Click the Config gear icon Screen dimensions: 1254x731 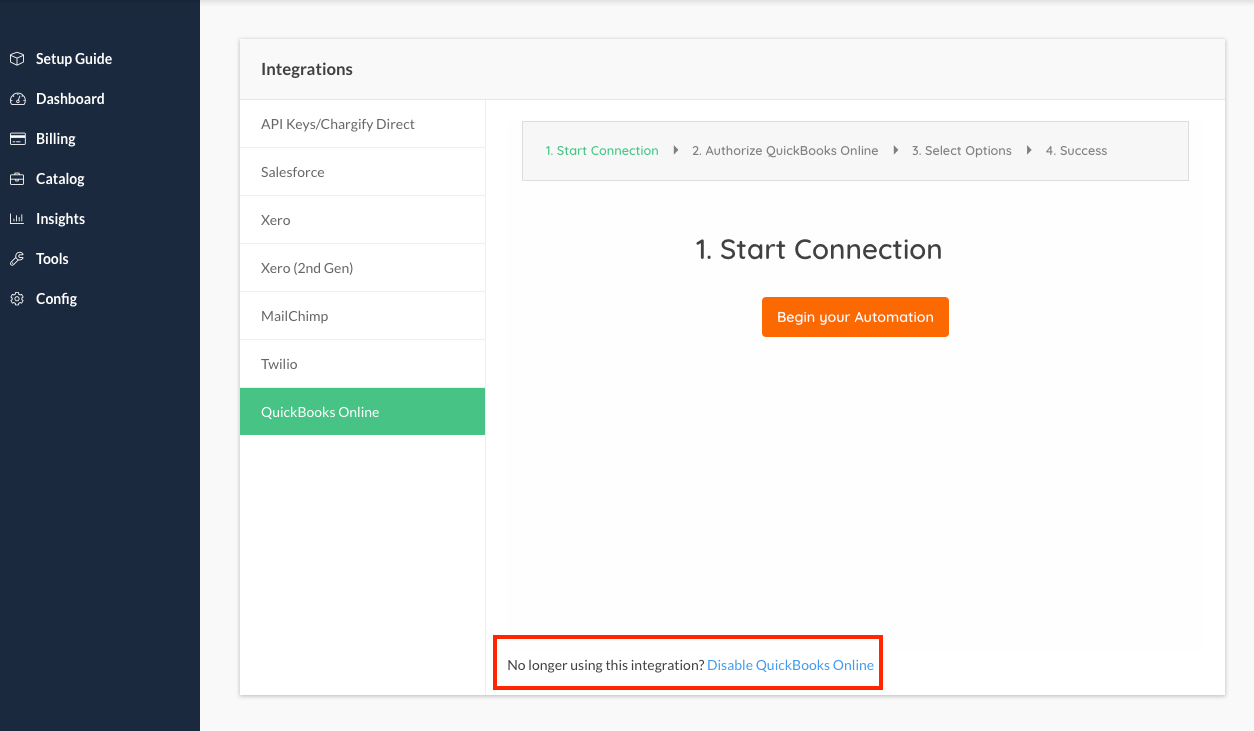point(17,299)
